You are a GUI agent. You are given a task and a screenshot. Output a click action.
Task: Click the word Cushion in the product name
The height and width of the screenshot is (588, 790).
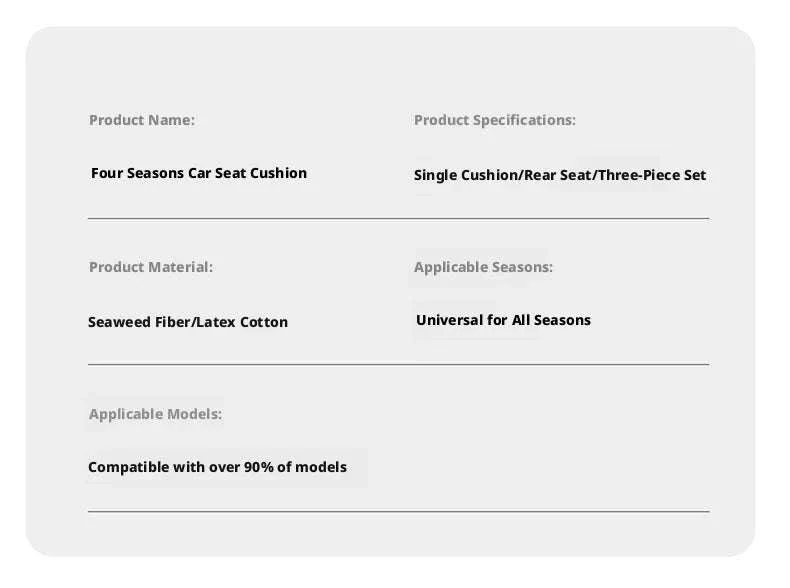pos(278,173)
